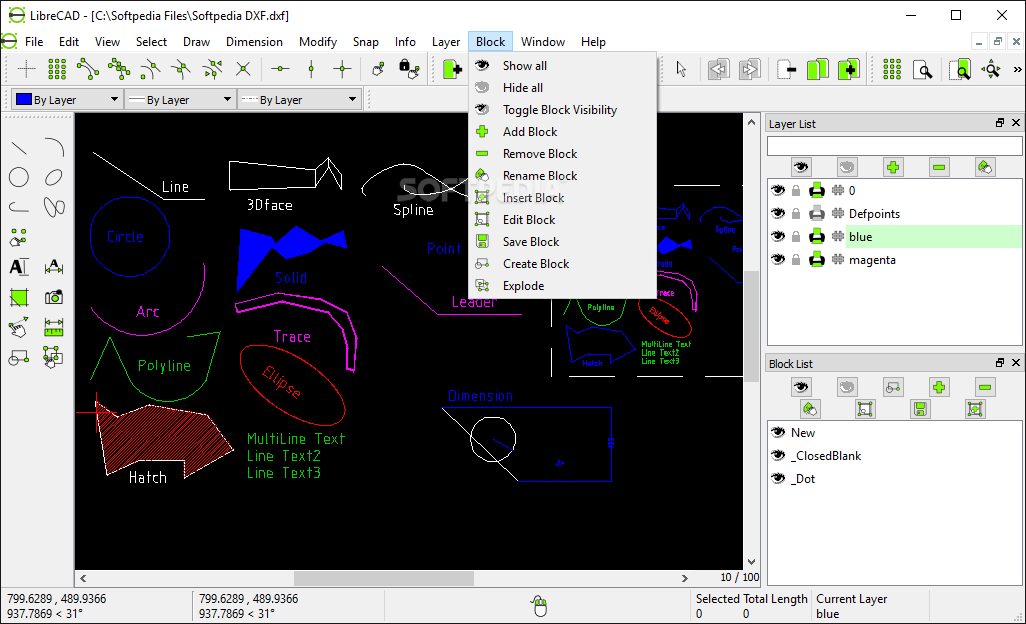Screen dimensions: 1026x624
Task: Click the horizontal scrollbar thumb below the drawing
Action: 383,578
